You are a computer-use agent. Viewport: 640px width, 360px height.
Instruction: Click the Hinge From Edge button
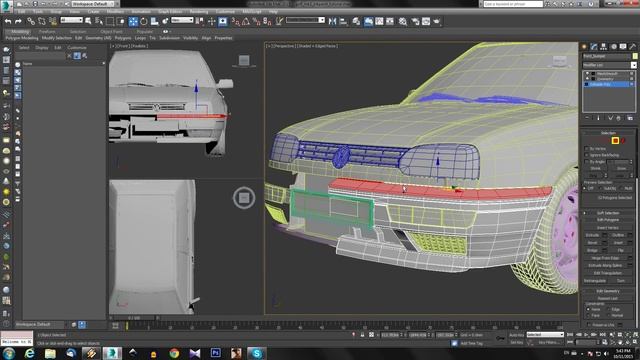click(606, 258)
